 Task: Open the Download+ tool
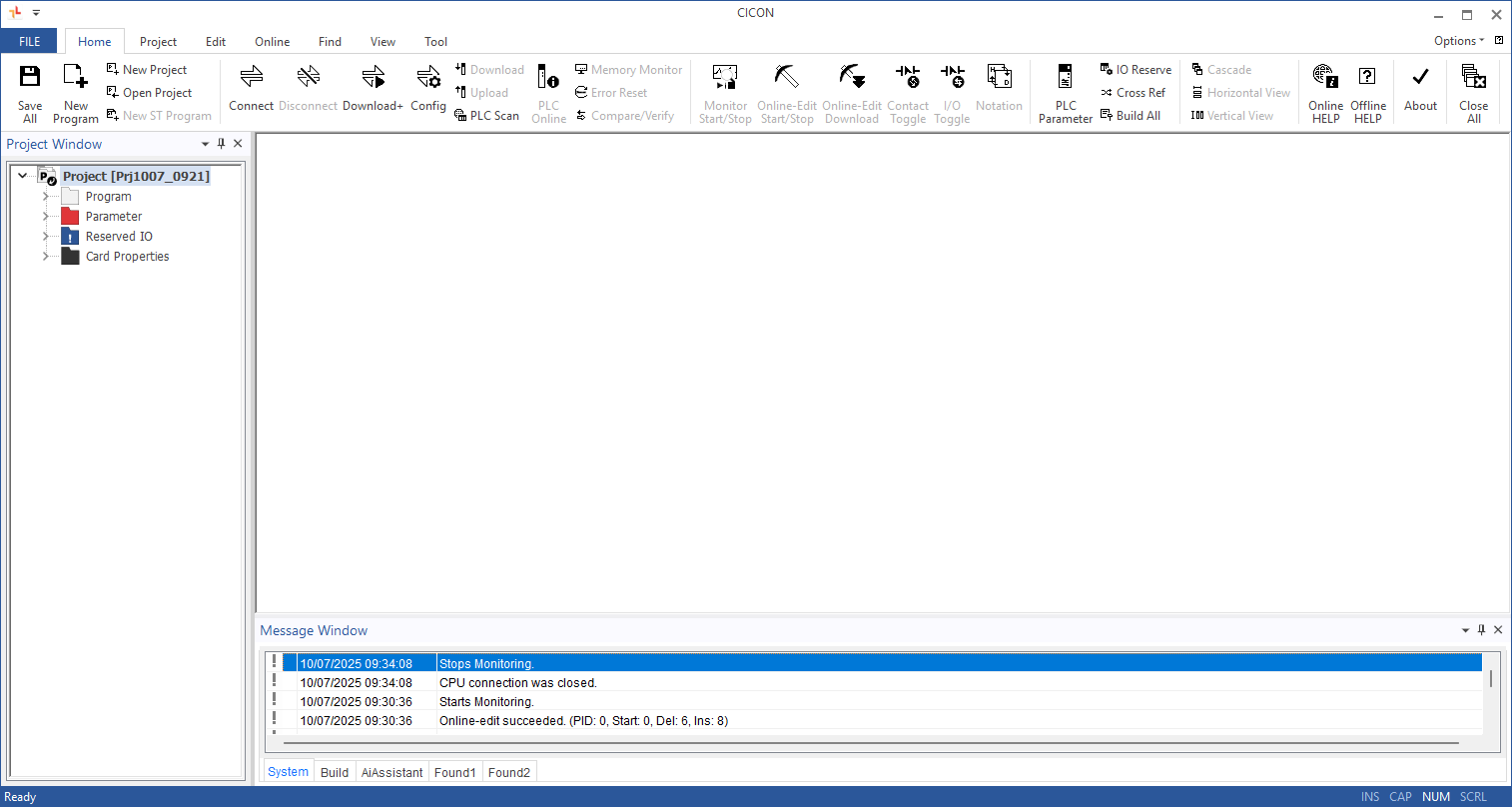point(373,78)
